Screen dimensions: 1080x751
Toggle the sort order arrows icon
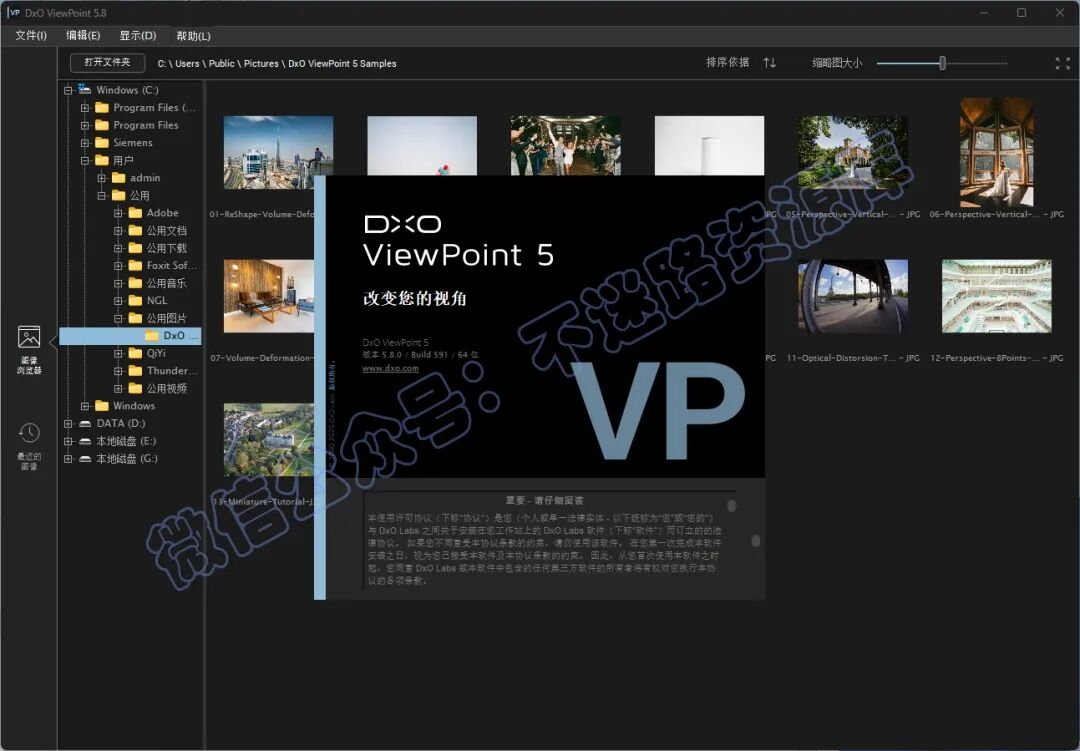769,63
